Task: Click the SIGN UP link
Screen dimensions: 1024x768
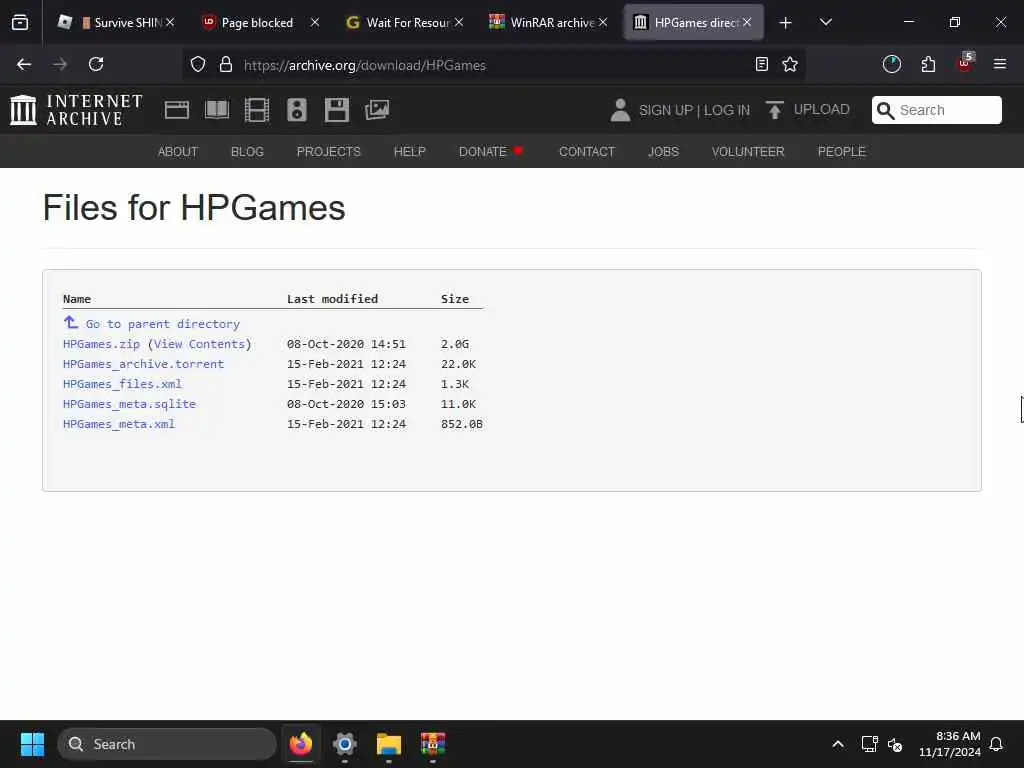Action: [666, 110]
